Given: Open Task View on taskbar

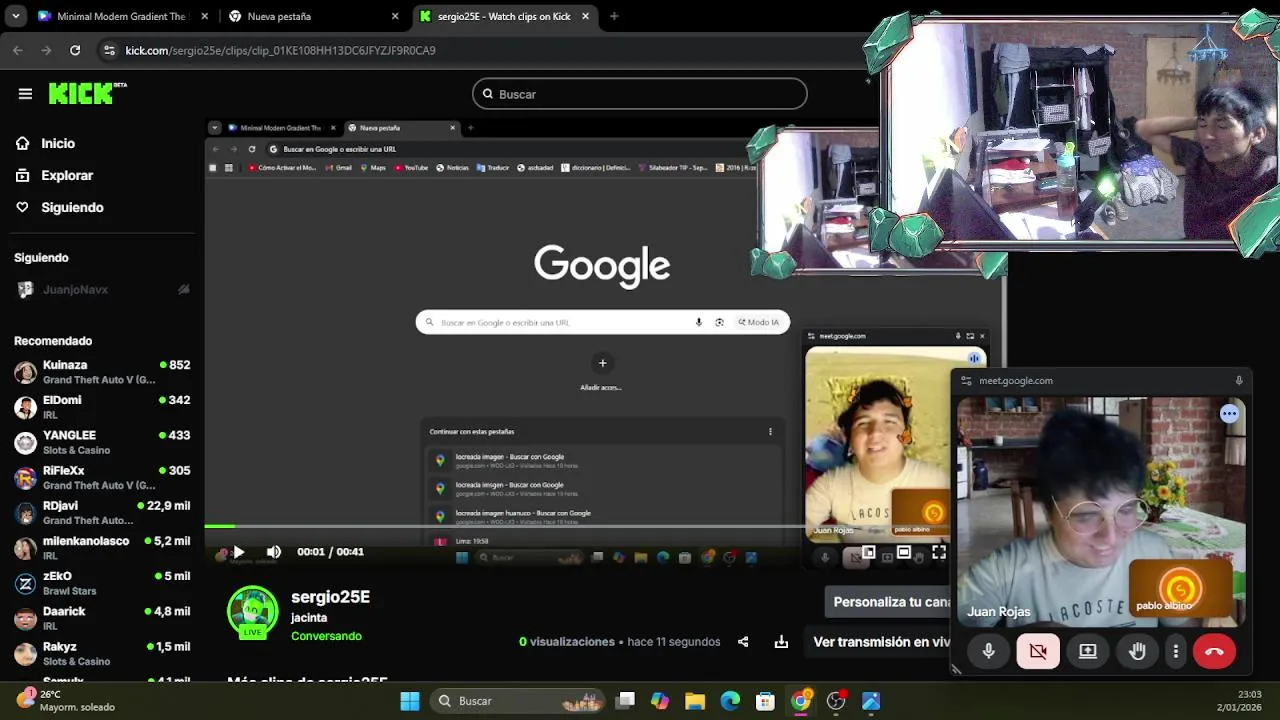Looking at the screenshot, I should click(625, 701).
